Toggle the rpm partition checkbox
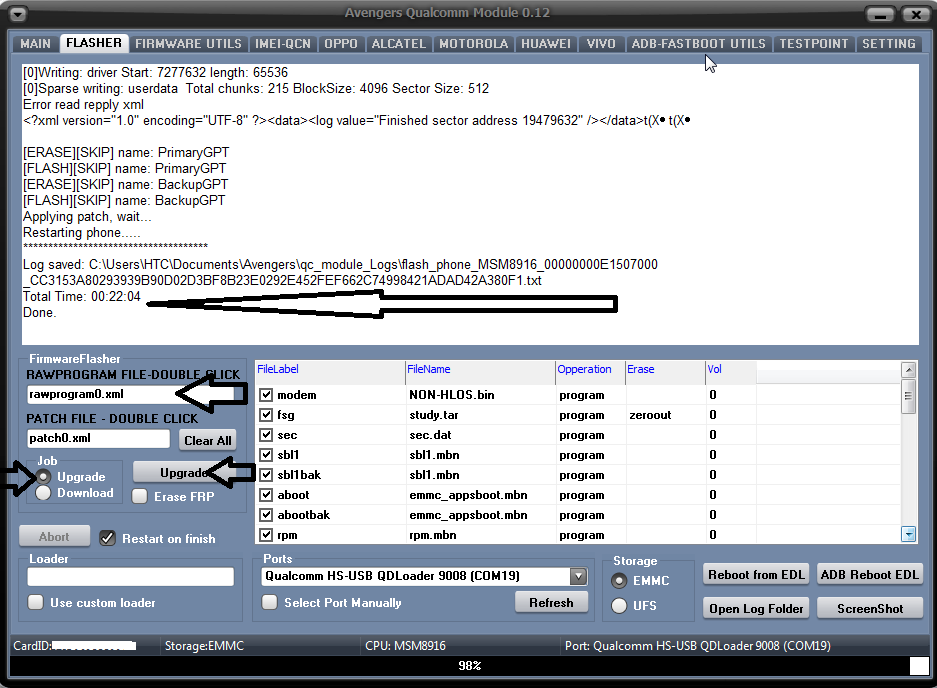Viewport: 937px width, 688px height. point(267,535)
